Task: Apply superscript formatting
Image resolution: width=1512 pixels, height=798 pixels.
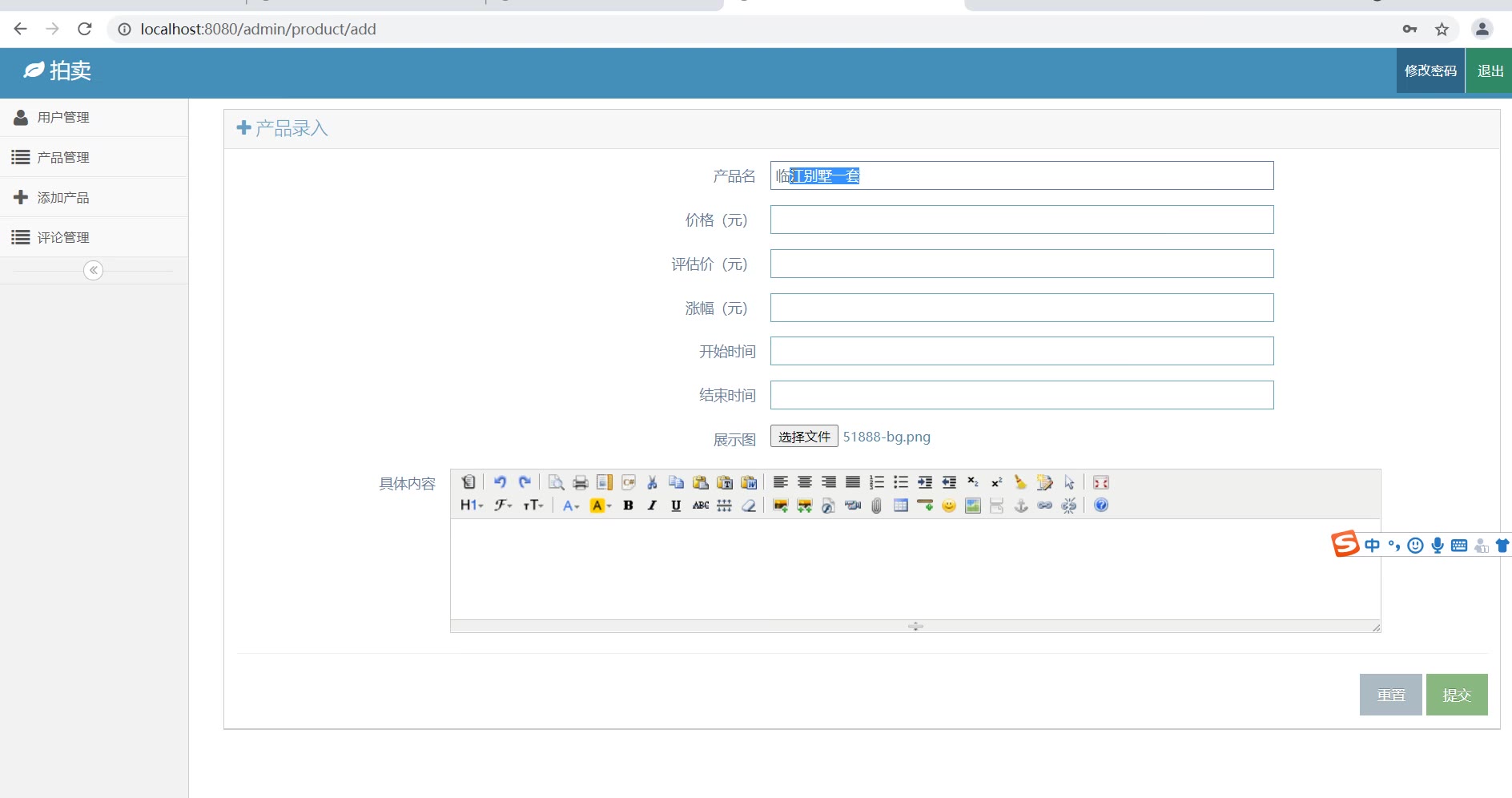Action: [997, 482]
